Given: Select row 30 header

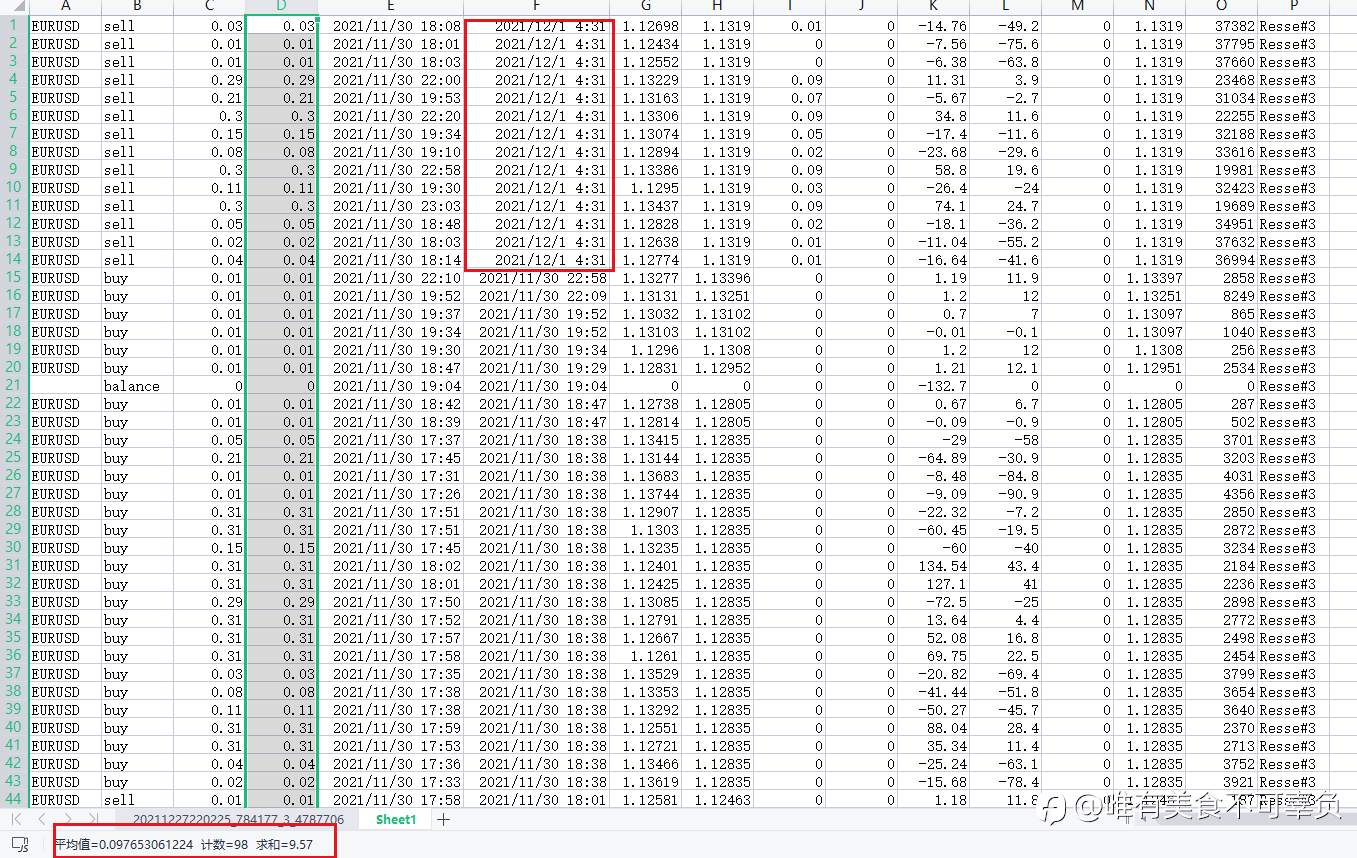Looking at the screenshot, I should [14, 548].
